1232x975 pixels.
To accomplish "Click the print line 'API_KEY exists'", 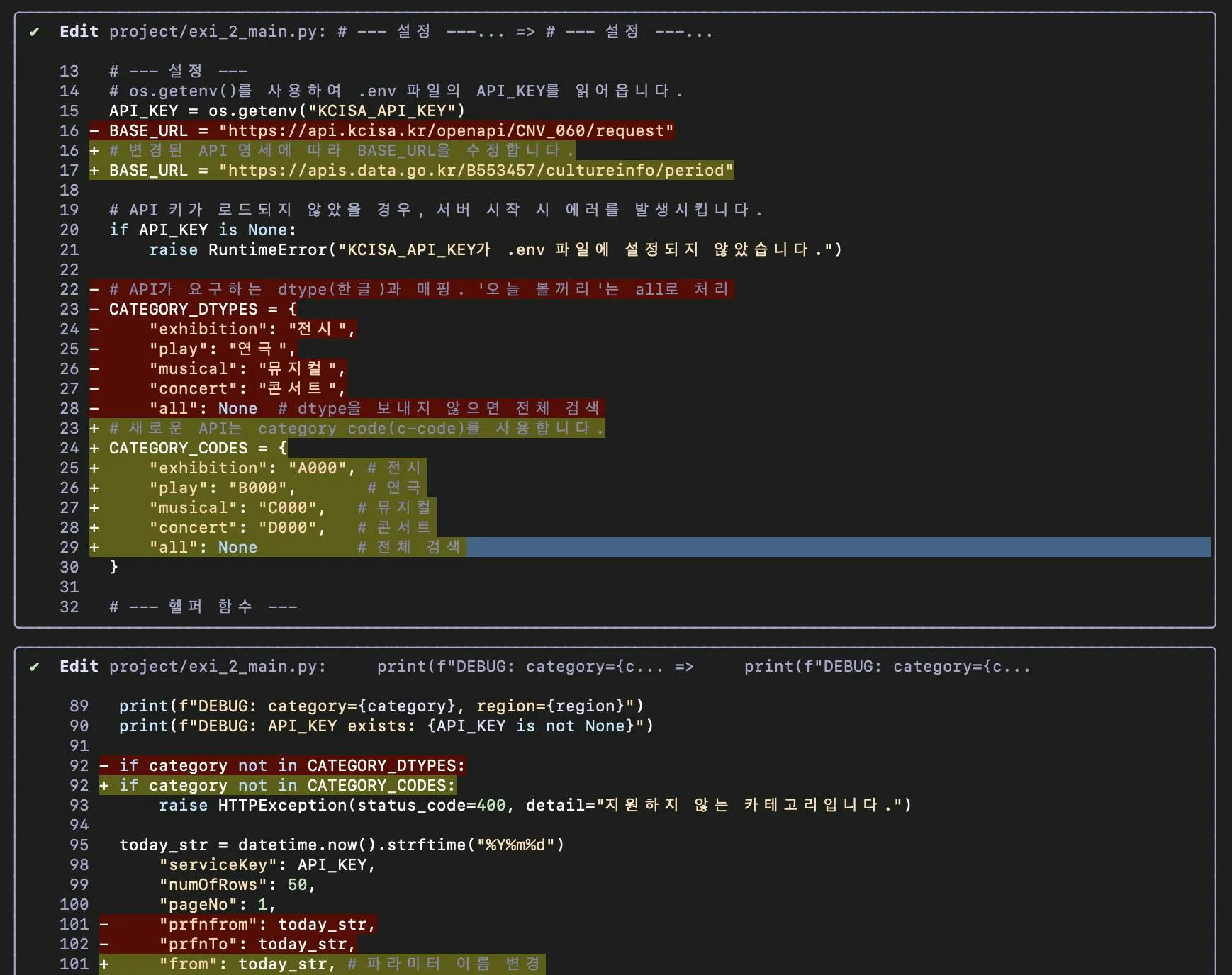I will coord(386,726).
